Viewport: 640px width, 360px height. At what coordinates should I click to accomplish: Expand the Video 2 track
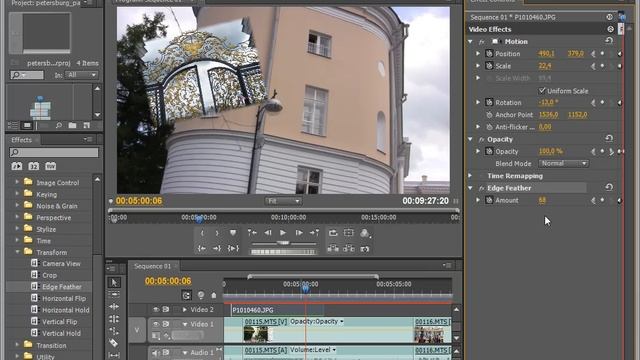point(185,309)
